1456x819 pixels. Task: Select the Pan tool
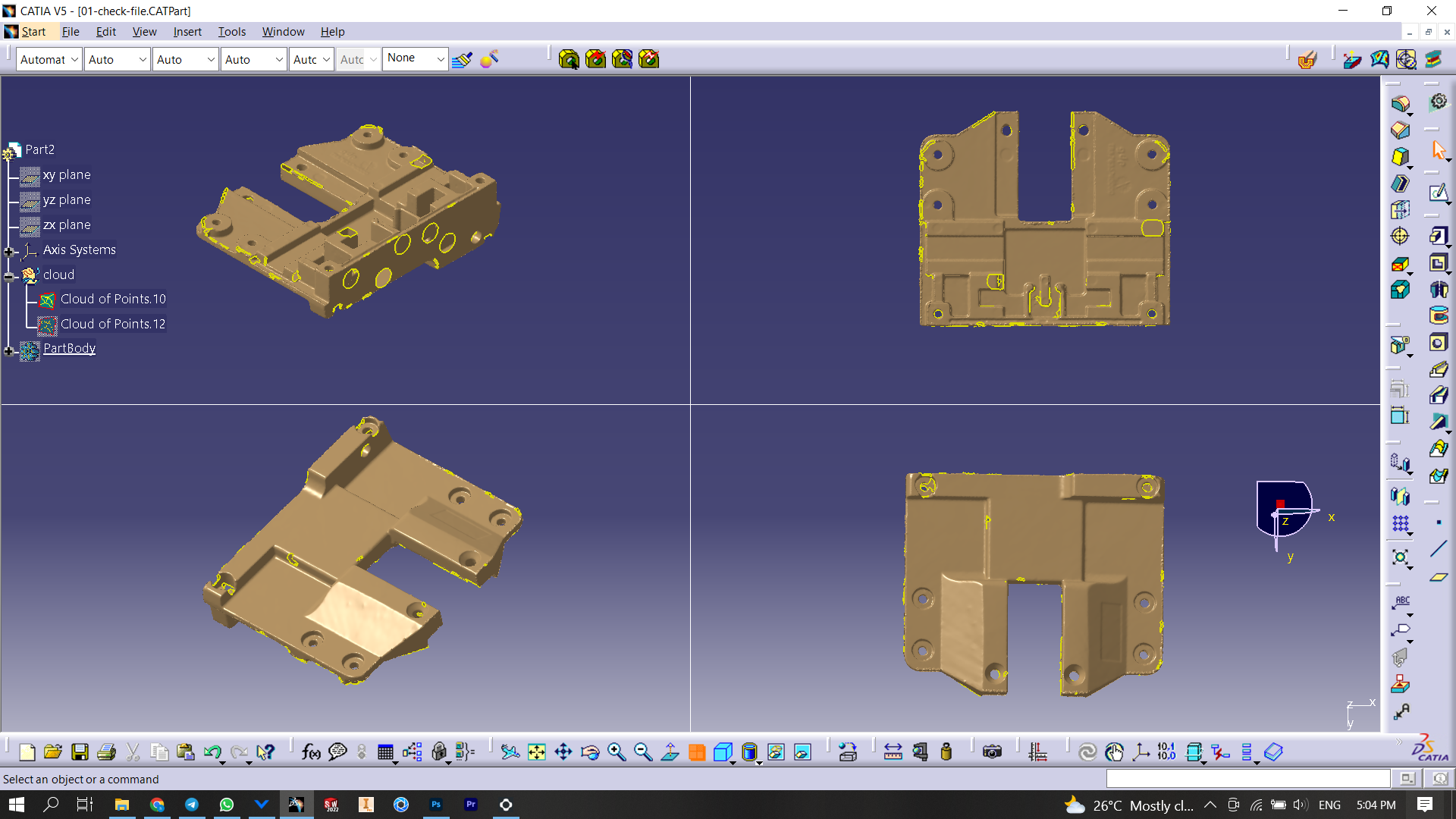563,752
